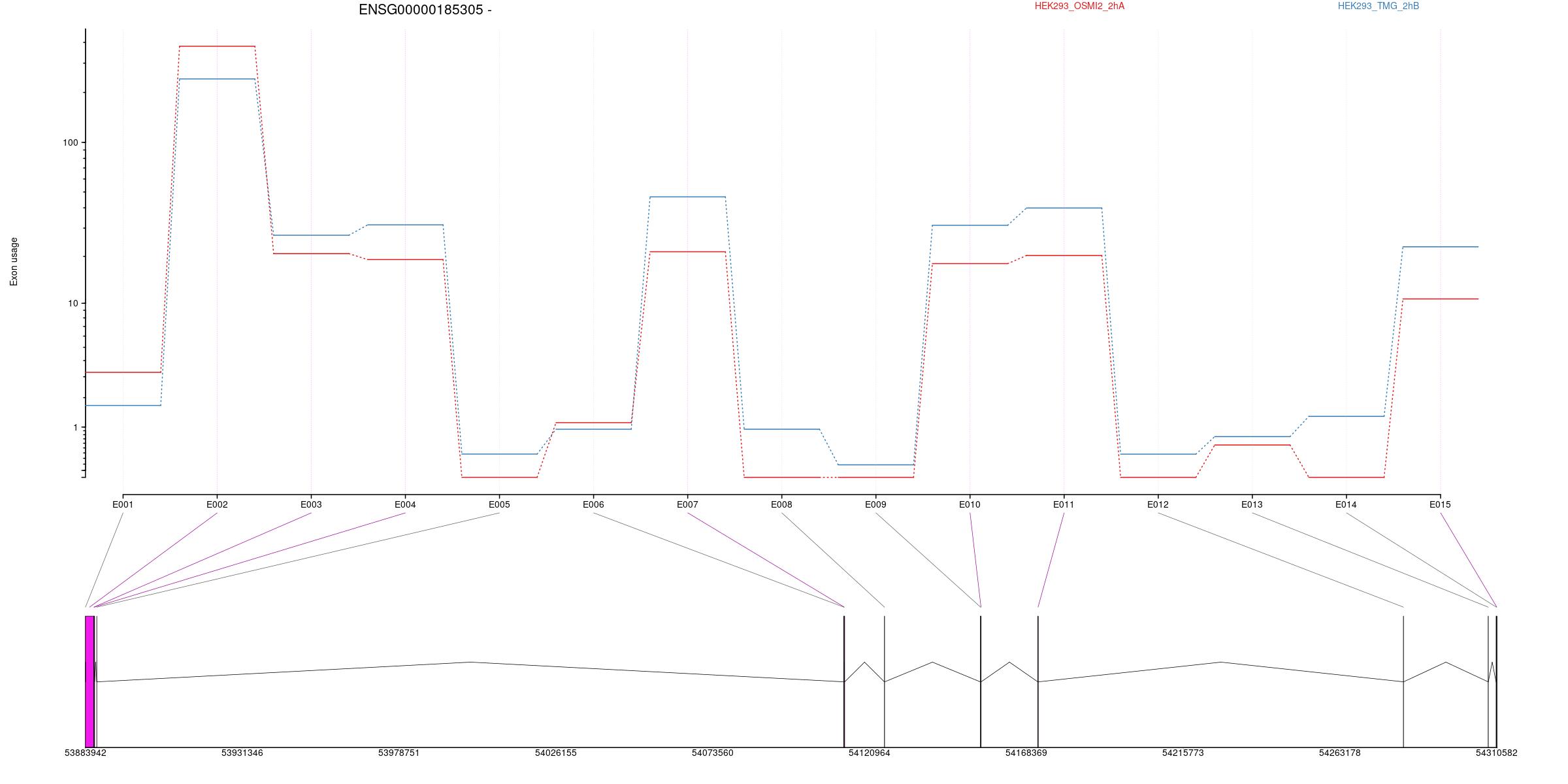Click genomic coordinate 54120964
1568x784 pixels.
(870, 753)
